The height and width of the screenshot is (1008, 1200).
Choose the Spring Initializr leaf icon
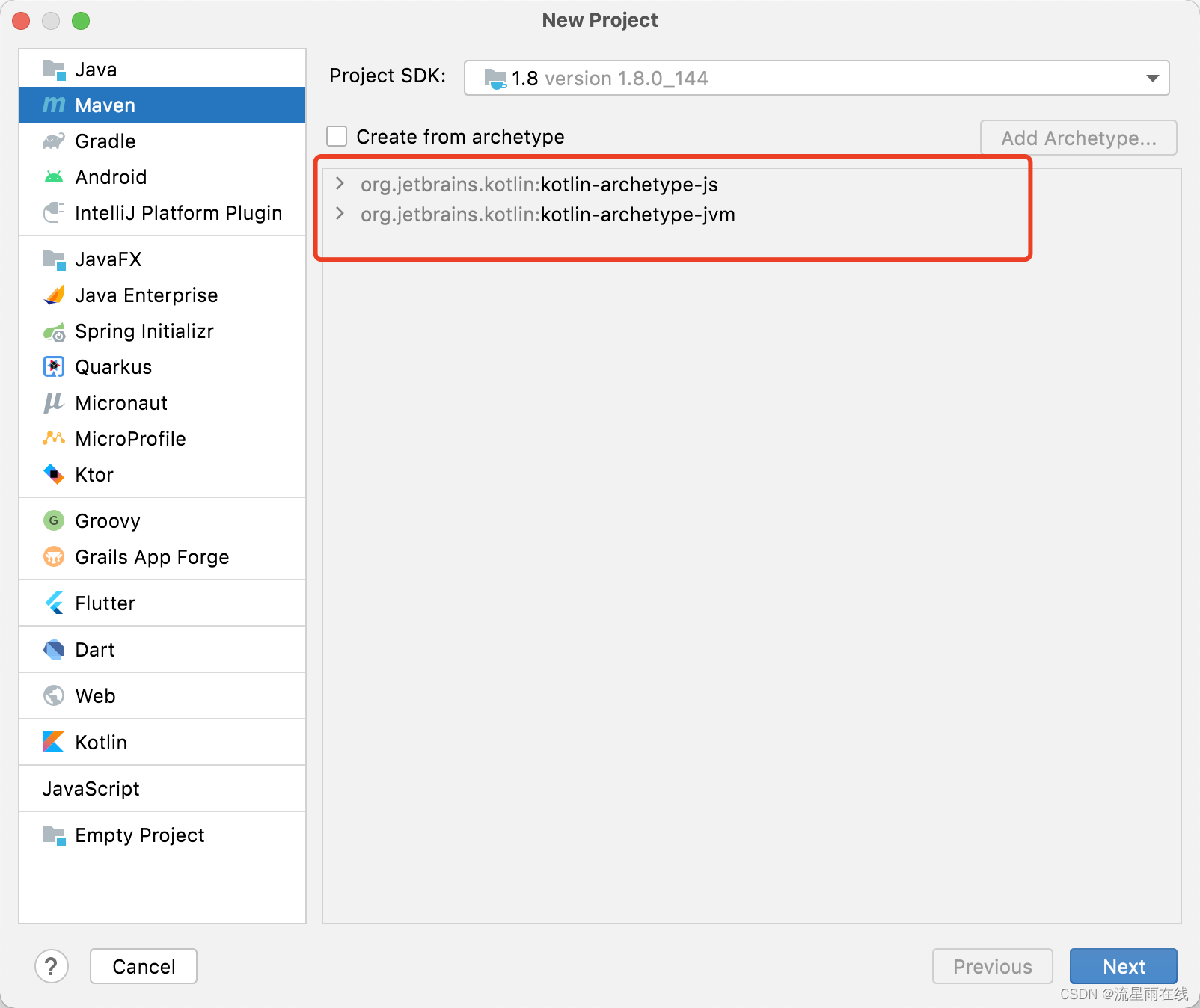pyautogui.click(x=54, y=331)
